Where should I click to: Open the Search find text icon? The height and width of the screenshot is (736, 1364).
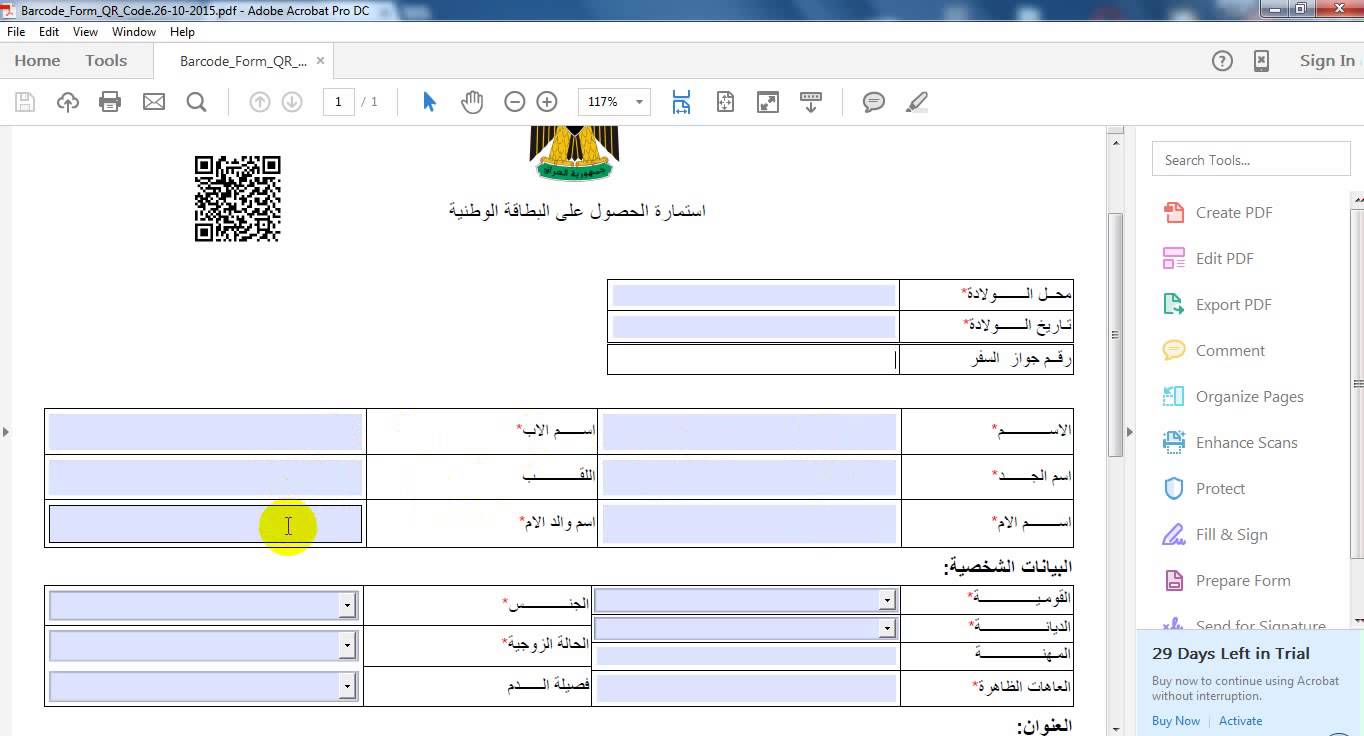point(197,102)
